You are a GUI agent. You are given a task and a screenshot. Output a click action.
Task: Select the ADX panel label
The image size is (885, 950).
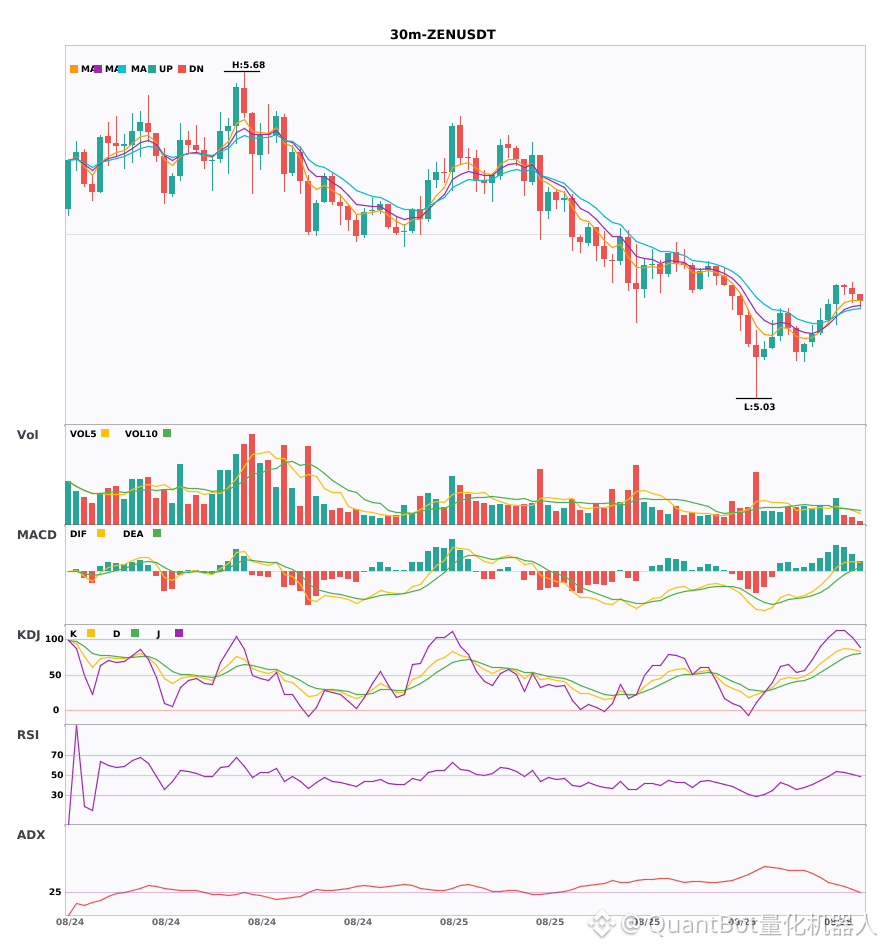pos(31,835)
